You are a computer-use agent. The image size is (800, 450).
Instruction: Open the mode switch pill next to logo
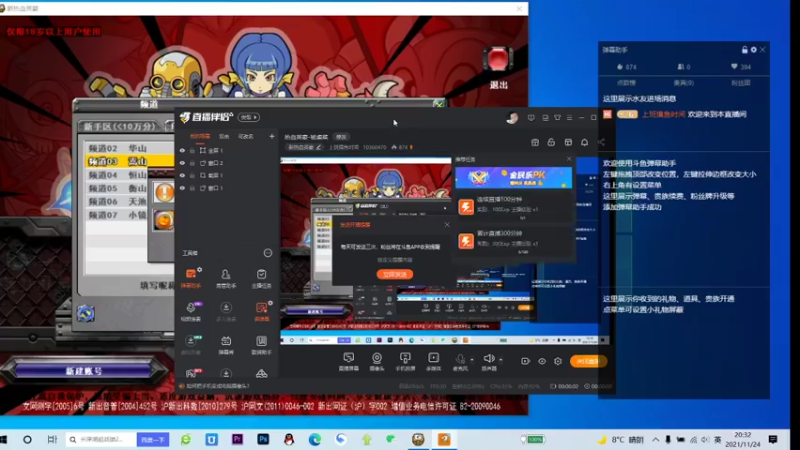click(249, 117)
